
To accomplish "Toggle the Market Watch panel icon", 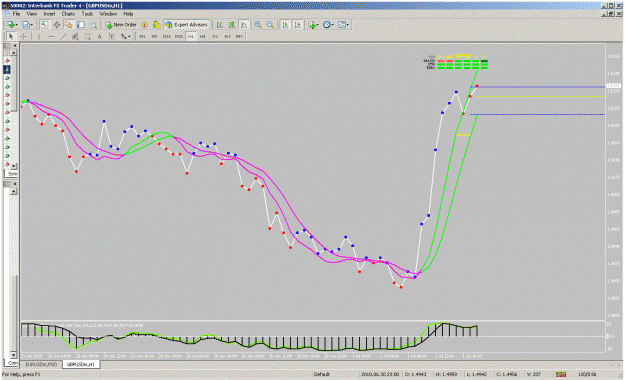I will coord(44,25).
